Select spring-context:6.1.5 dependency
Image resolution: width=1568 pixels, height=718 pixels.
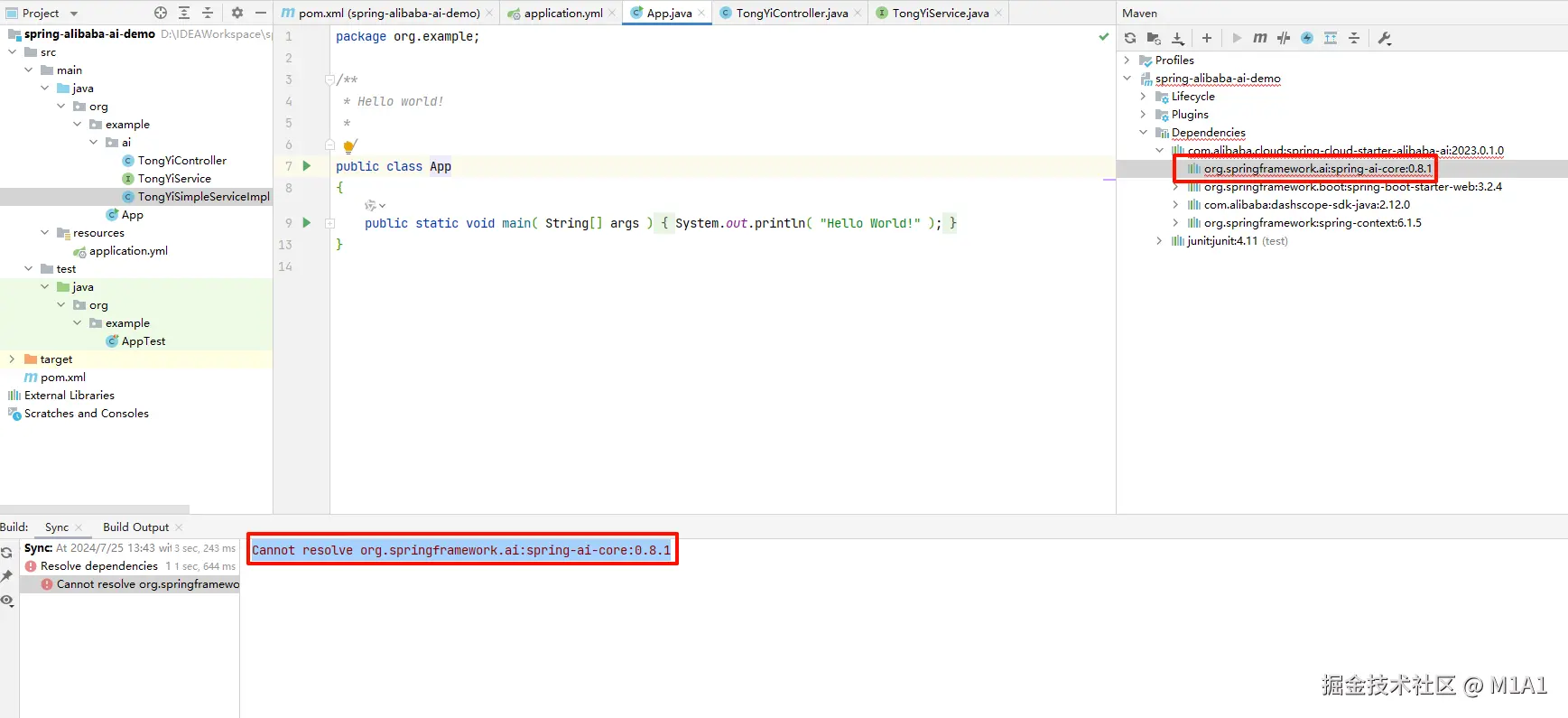pos(1313,223)
